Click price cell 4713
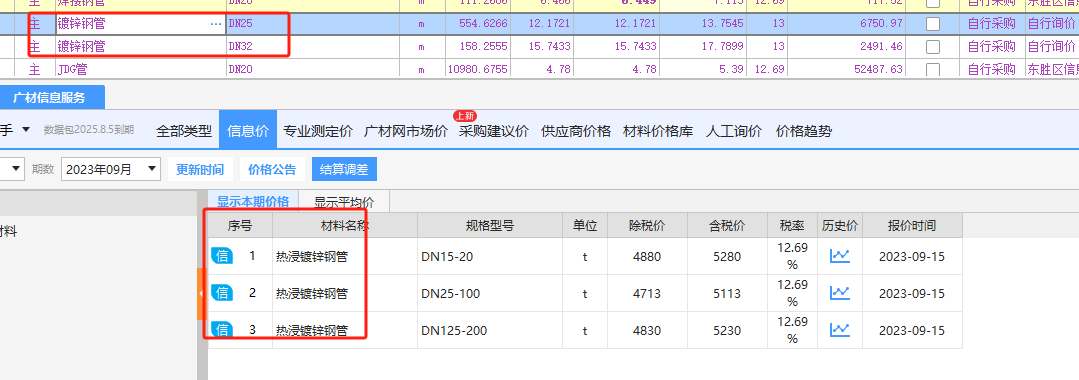The image size is (1079, 380). coord(647,293)
